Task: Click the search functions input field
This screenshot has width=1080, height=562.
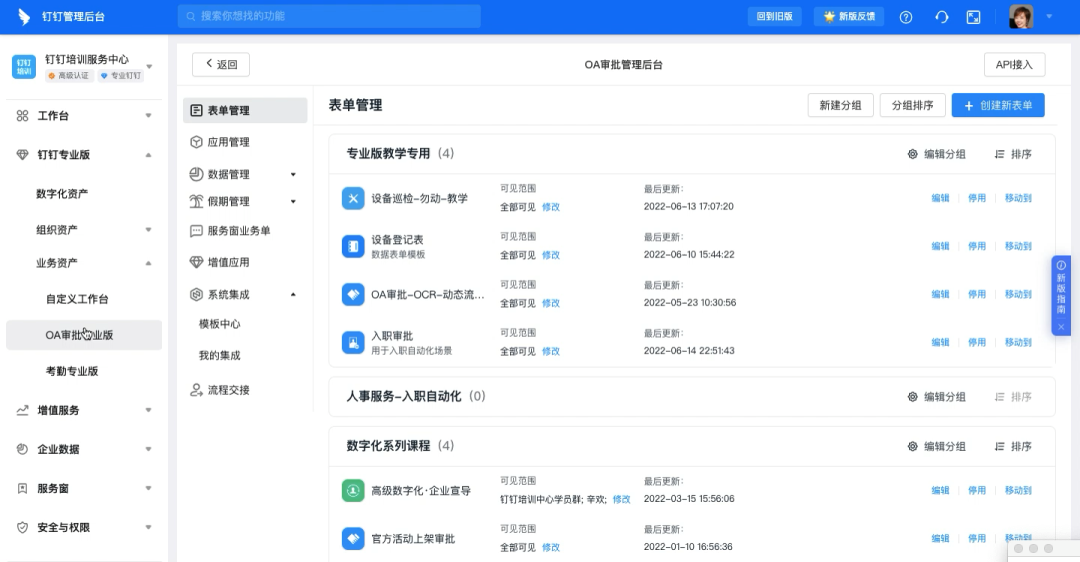Action: (329, 16)
